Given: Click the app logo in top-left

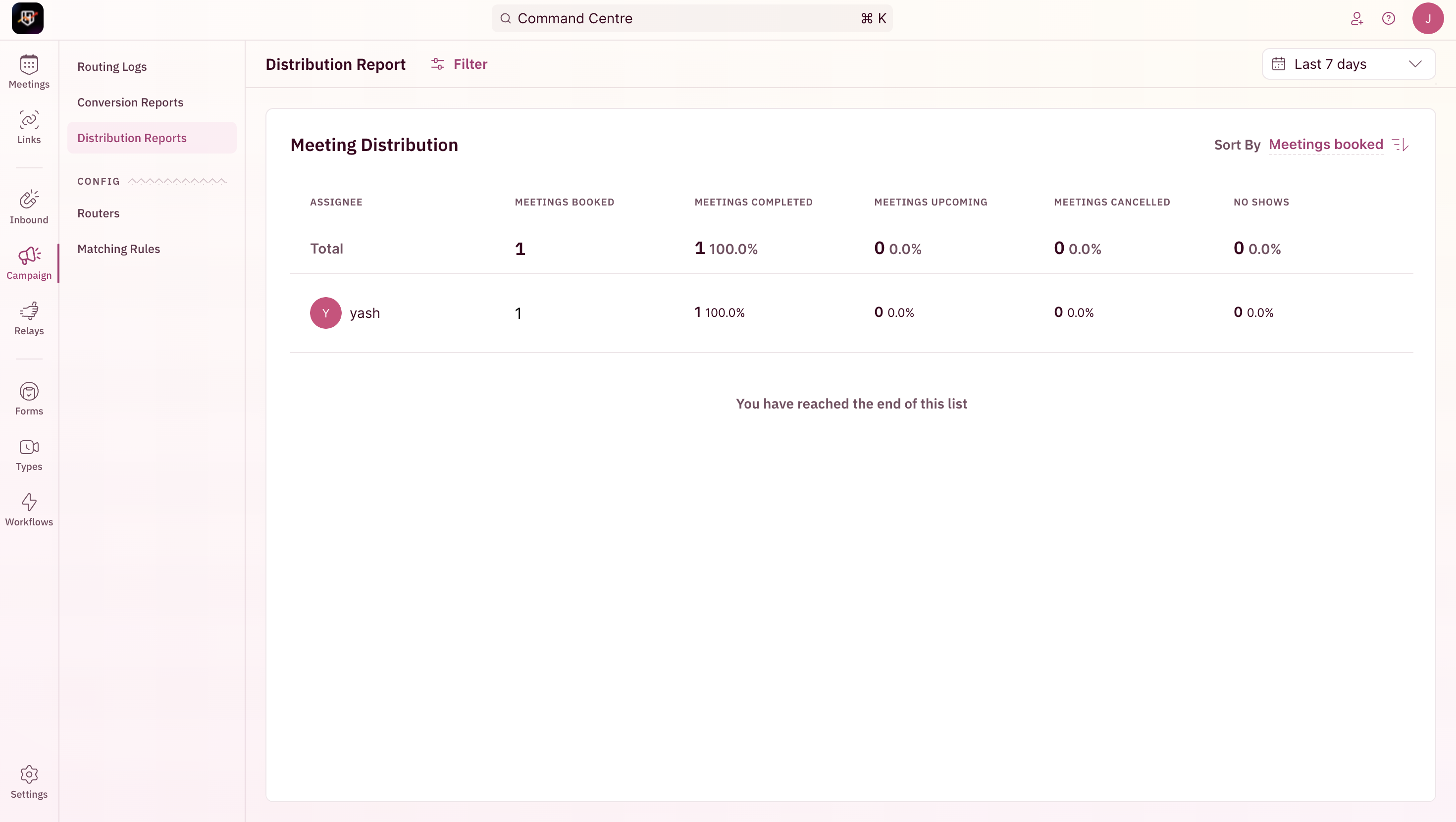Looking at the screenshot, I should coord(28,18).
